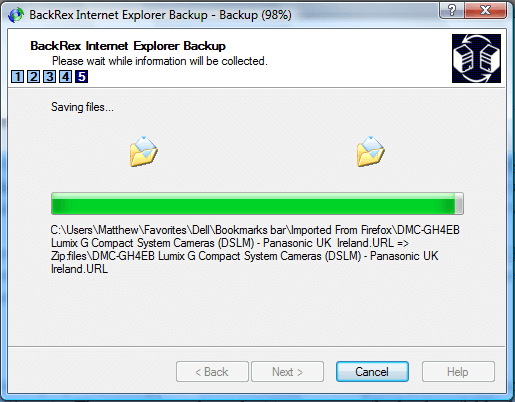The image size is (515, 402).
Task: Cancel the backup in progress
Action: click(372, 372)
